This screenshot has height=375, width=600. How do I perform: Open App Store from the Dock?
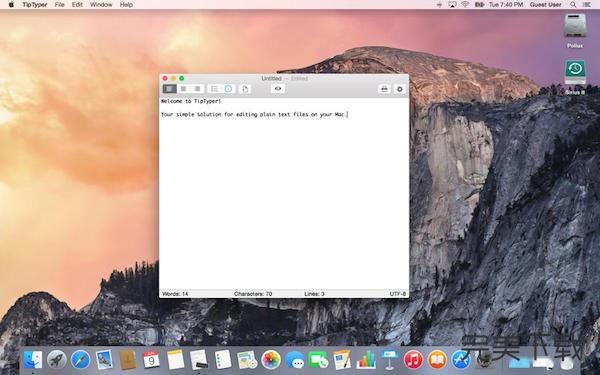coord(461,360)
